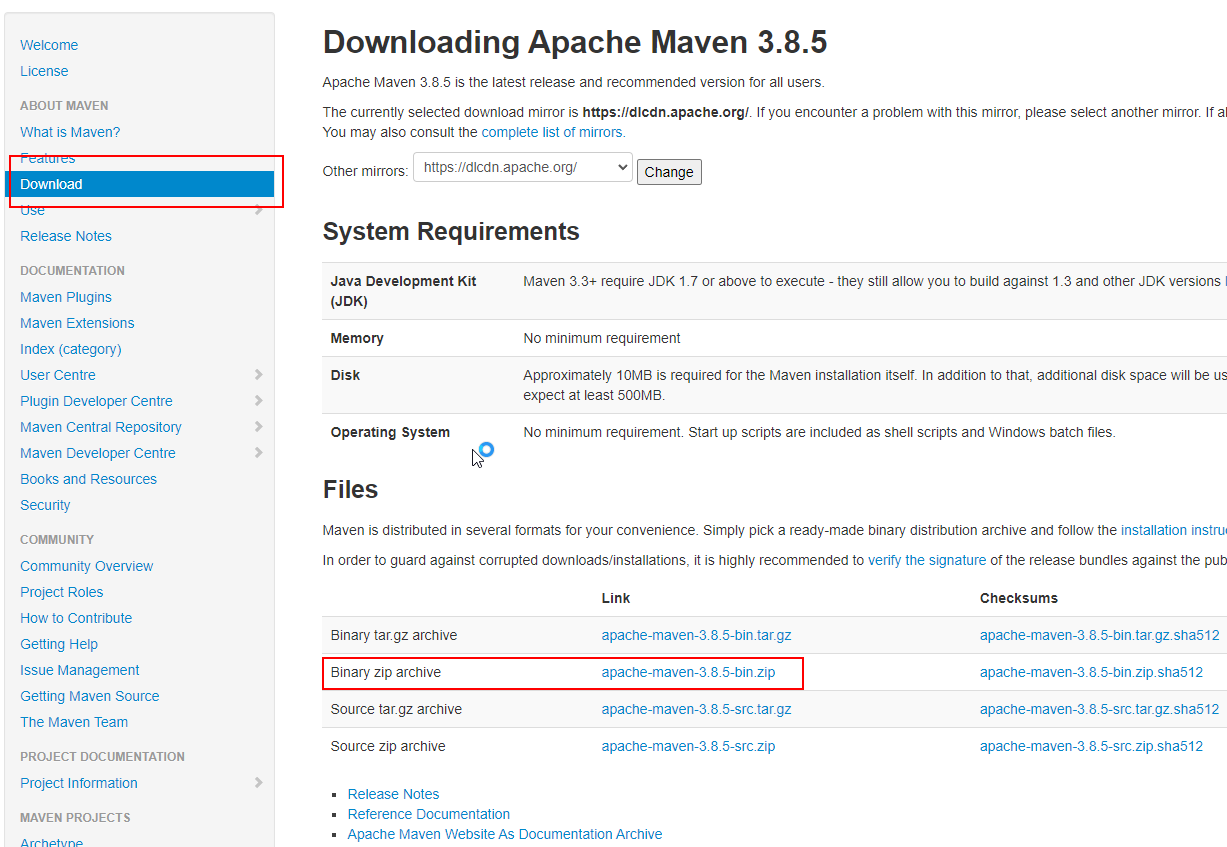Open the License link in sidebar
The image size is (1227, 847).
[44, 71]
